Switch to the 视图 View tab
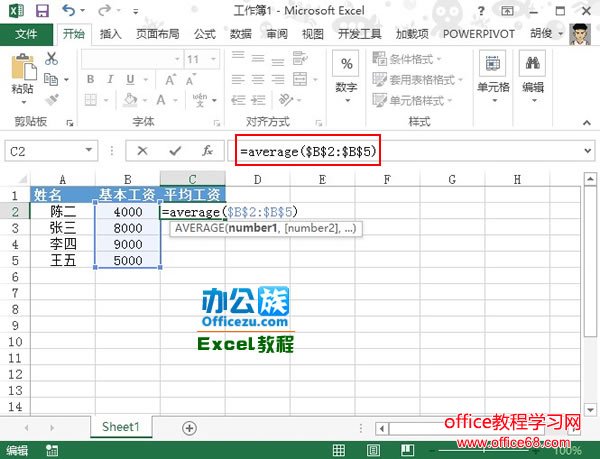 pyautogui.click(x=313, y=34)
